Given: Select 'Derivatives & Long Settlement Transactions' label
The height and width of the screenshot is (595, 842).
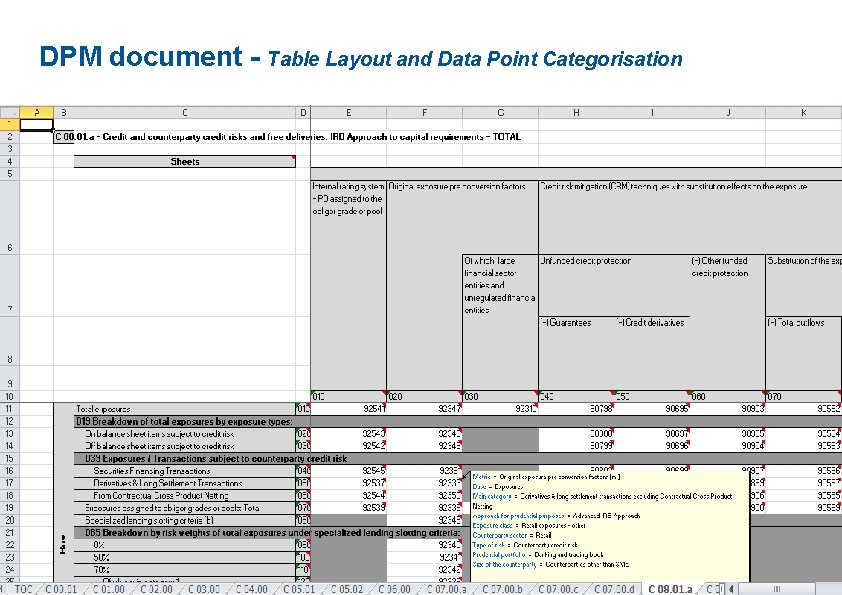Looking at the screenshot, I should tap(185, 483).
